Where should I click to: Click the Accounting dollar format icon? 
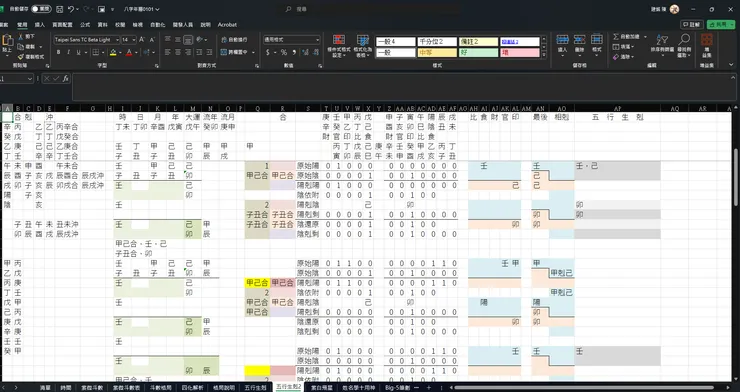(x=268, y=52)
